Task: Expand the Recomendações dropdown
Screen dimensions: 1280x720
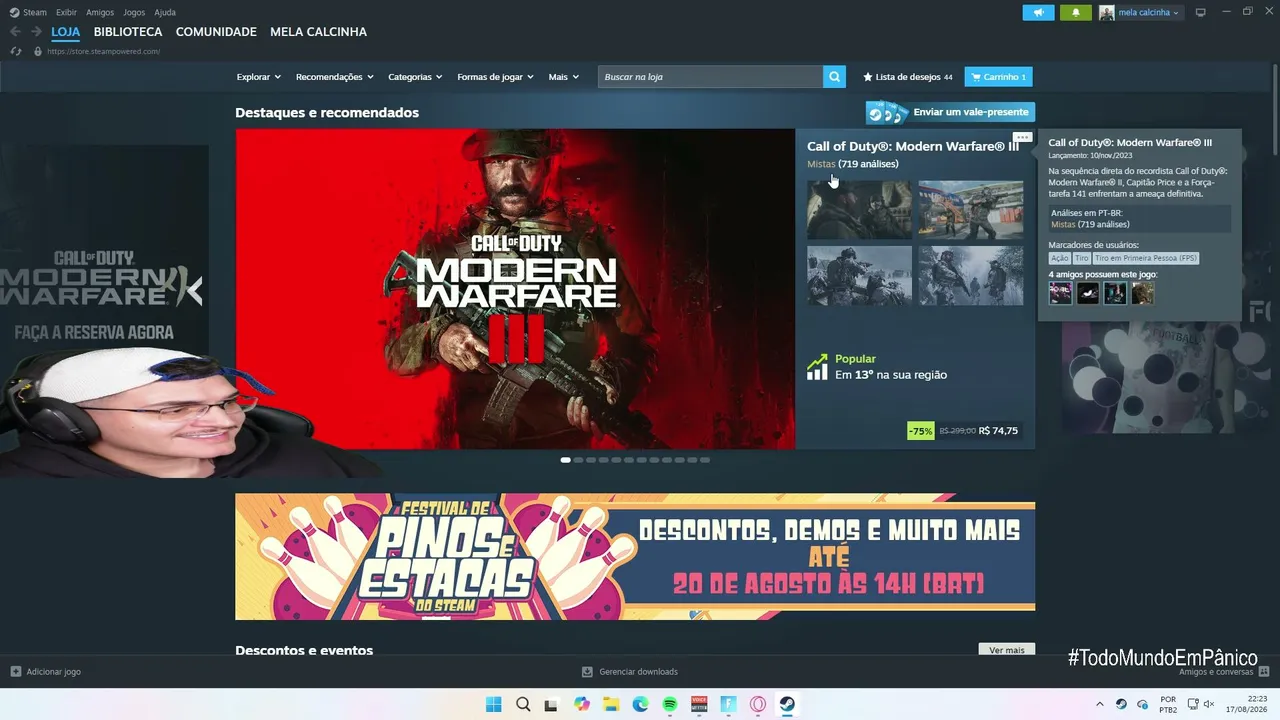Action: click(335, 77)
